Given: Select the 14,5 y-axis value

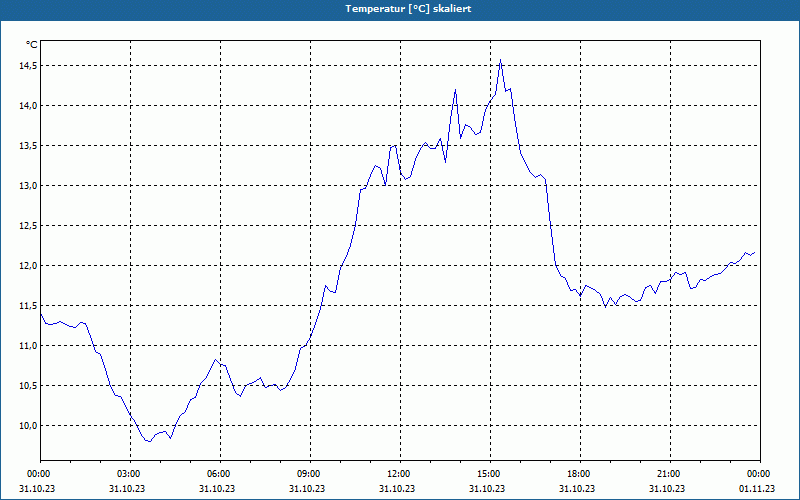Looking at the screenshot, I should tap(29, 66).
